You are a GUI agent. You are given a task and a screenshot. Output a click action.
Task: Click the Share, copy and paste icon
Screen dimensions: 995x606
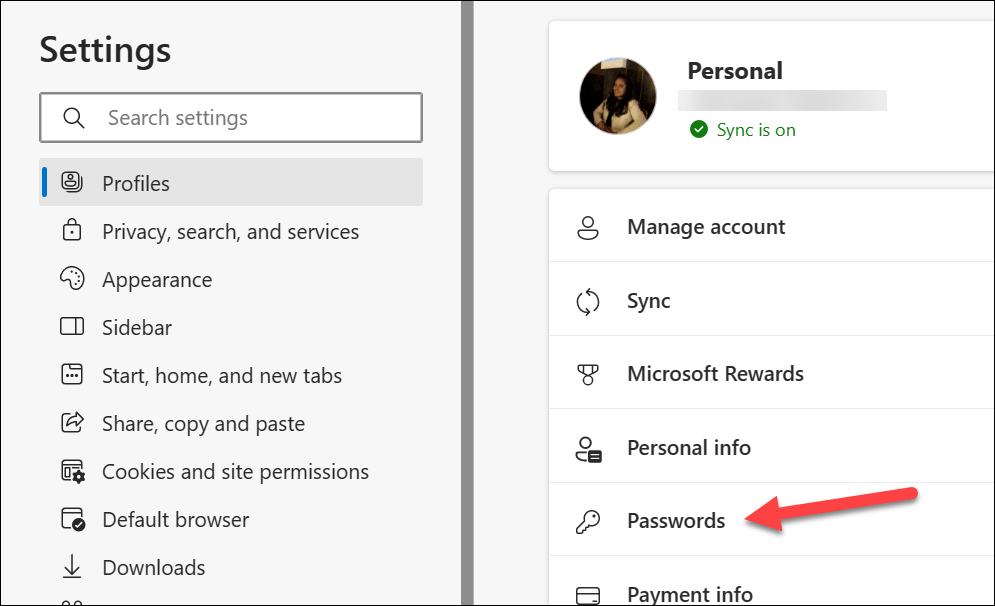click(72, 423)
